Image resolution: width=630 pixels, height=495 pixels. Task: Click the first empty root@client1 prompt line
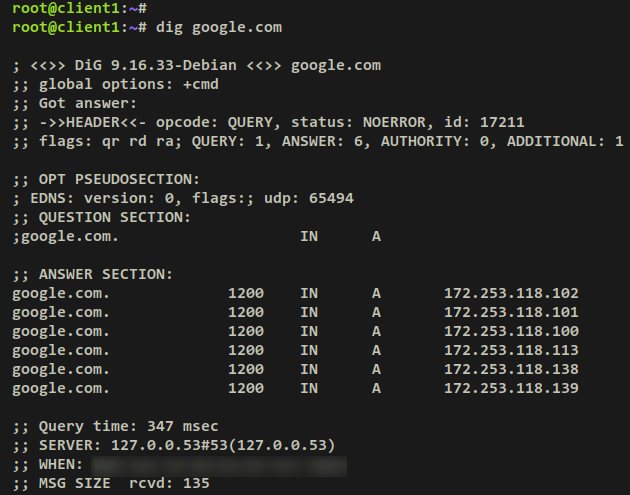80,8
